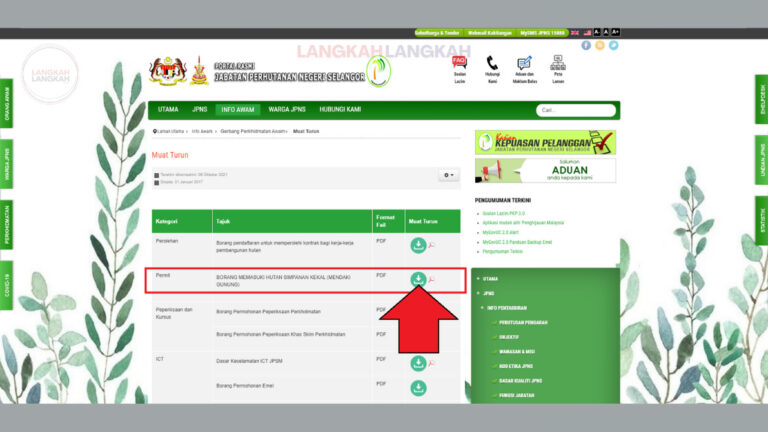The image size is (768, 432).
Task: Expand the UTAMA item in green sidebar
Action: pyautogui.click(x=488, y=279)
